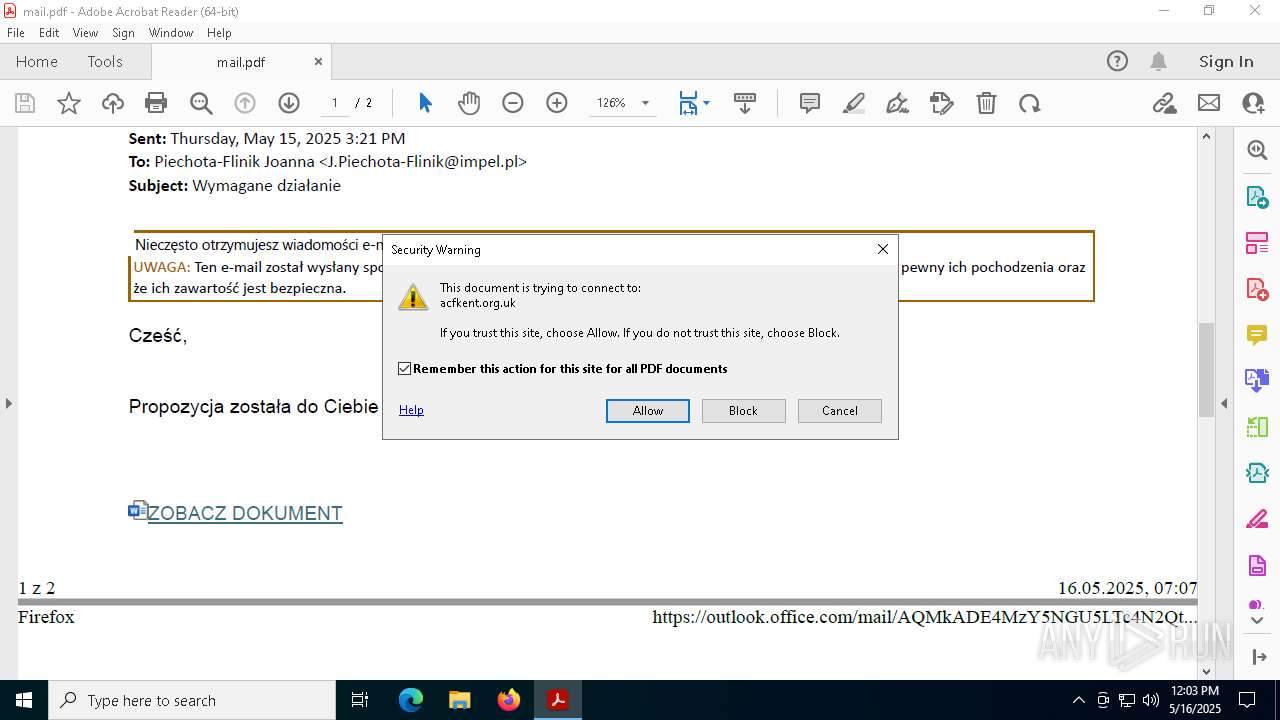Open the Comment sidebar tool
Screen dimensions: 1280x720
(x=1257, y=335)
